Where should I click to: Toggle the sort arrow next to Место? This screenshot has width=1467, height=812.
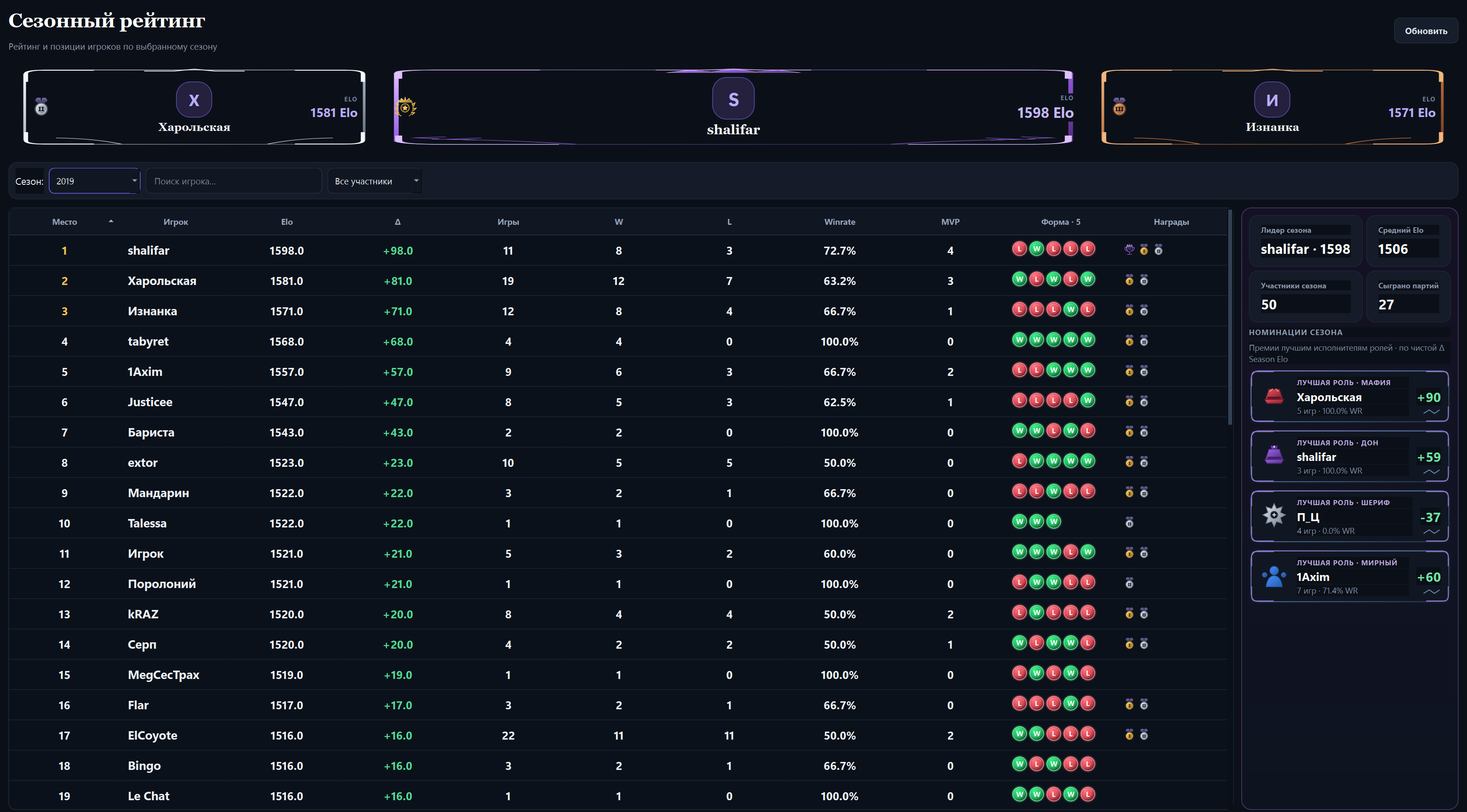coord(111,221)
